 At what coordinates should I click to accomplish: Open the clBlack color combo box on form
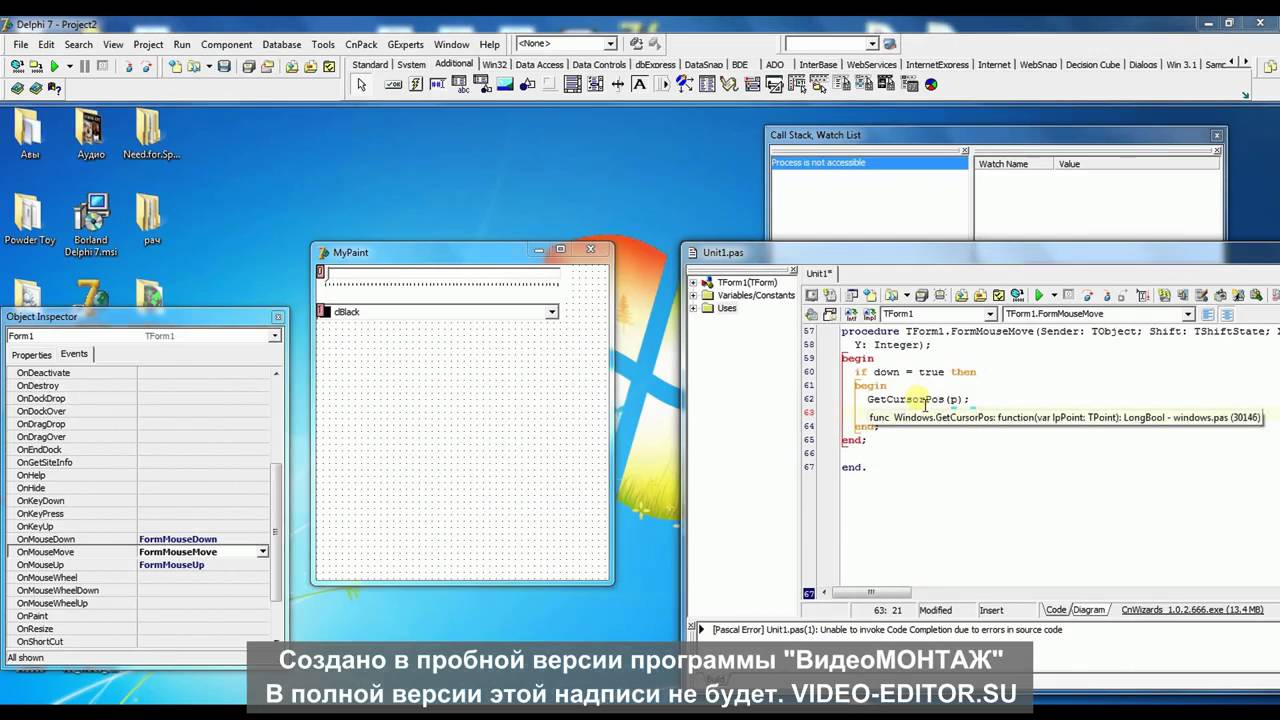(x=551, y=312)
